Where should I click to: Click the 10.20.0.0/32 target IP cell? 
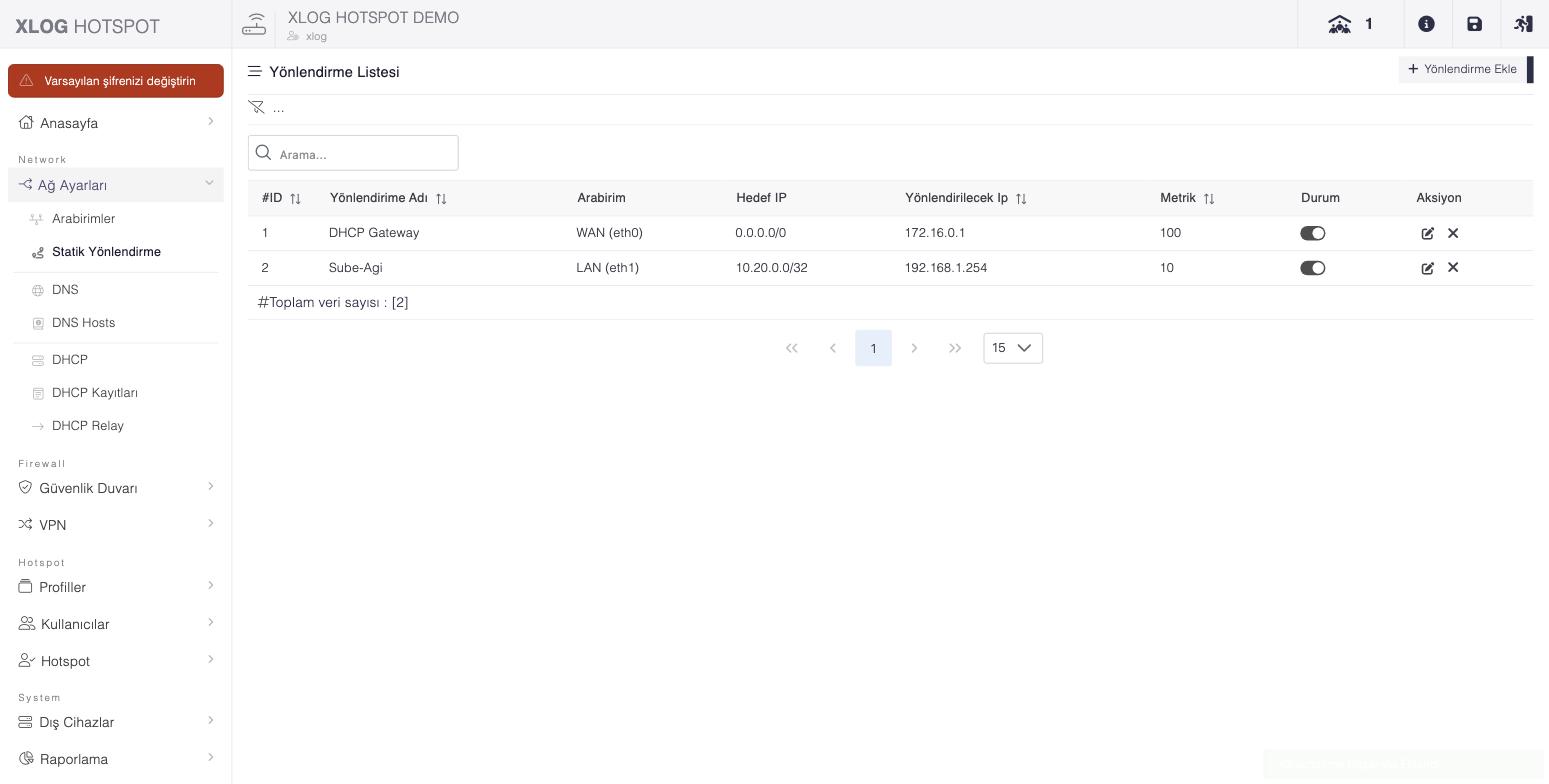coord(771,268)
